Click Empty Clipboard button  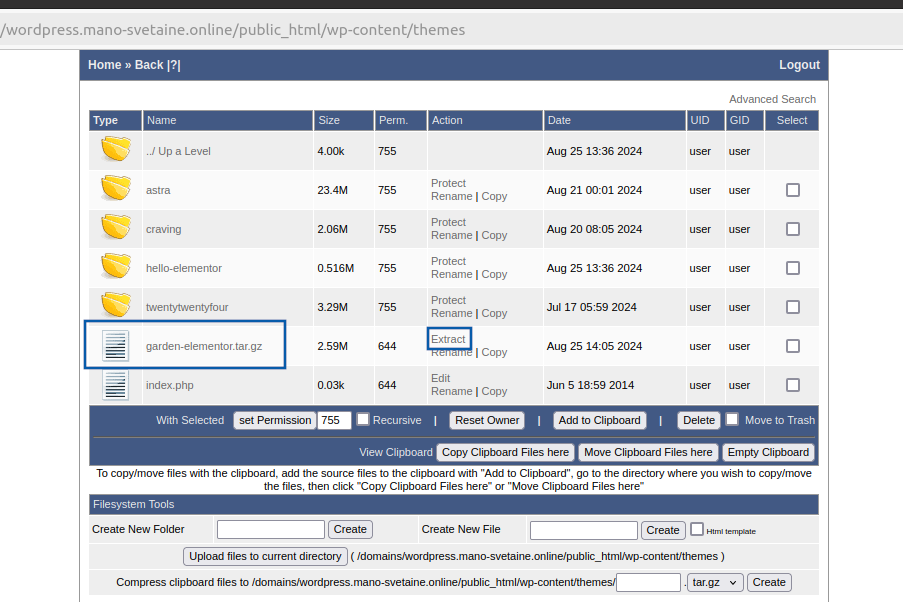pyautogui.click(x=768, y=452)
